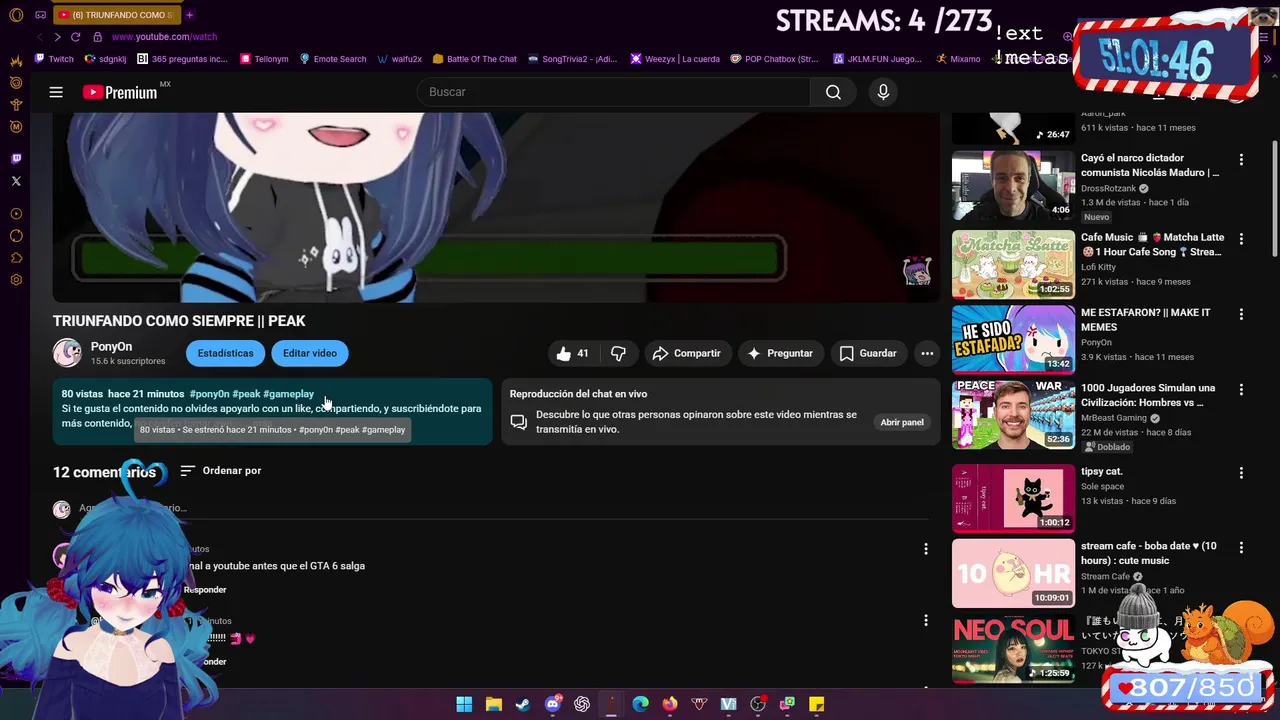Image resolution: width=1280 pixels, height=720 pixels.
Task: Open the Nicolás Maduro video thumbnail
Action: click(x=1013, y=185)
